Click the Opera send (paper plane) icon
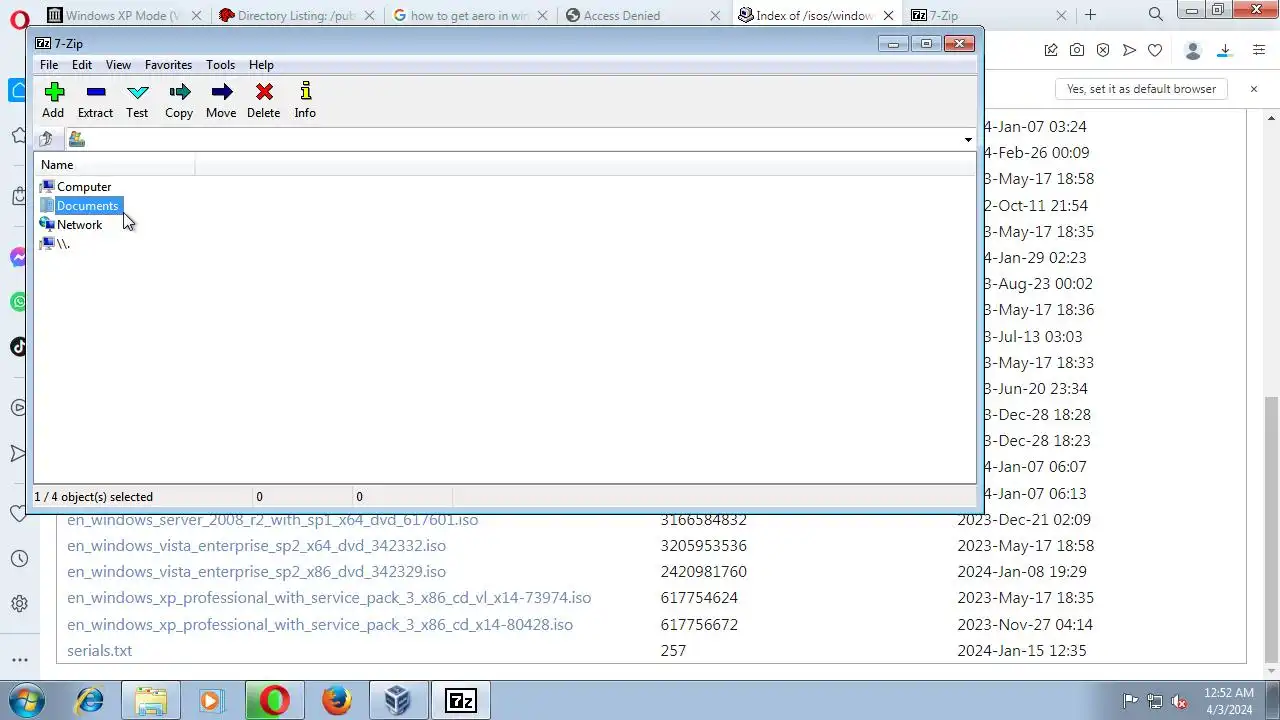 click(1129, 50)
